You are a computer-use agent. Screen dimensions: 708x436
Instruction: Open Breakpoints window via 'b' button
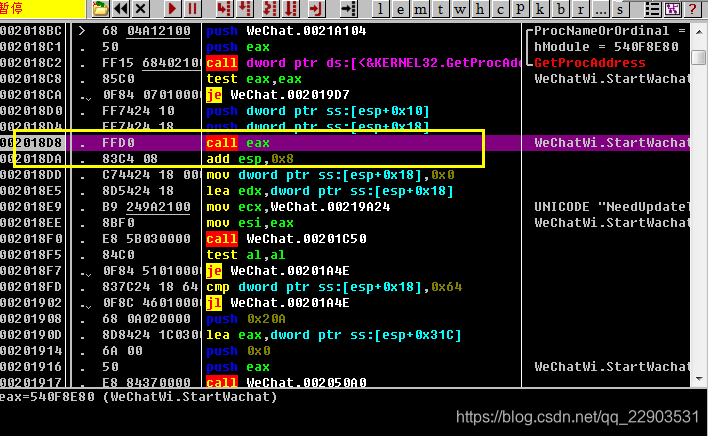click(x=560, y=9)
